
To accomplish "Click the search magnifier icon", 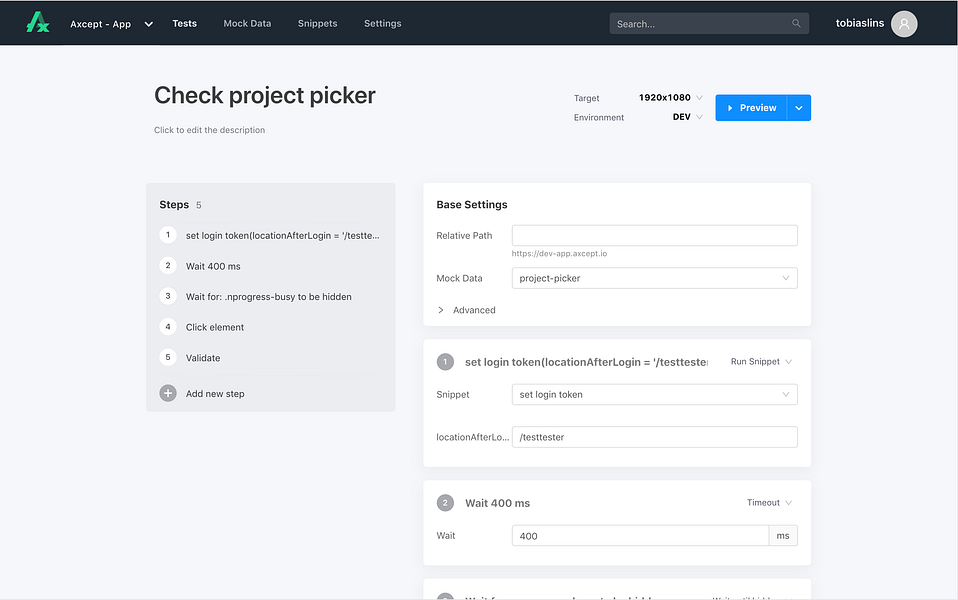I will coord(797,23).
